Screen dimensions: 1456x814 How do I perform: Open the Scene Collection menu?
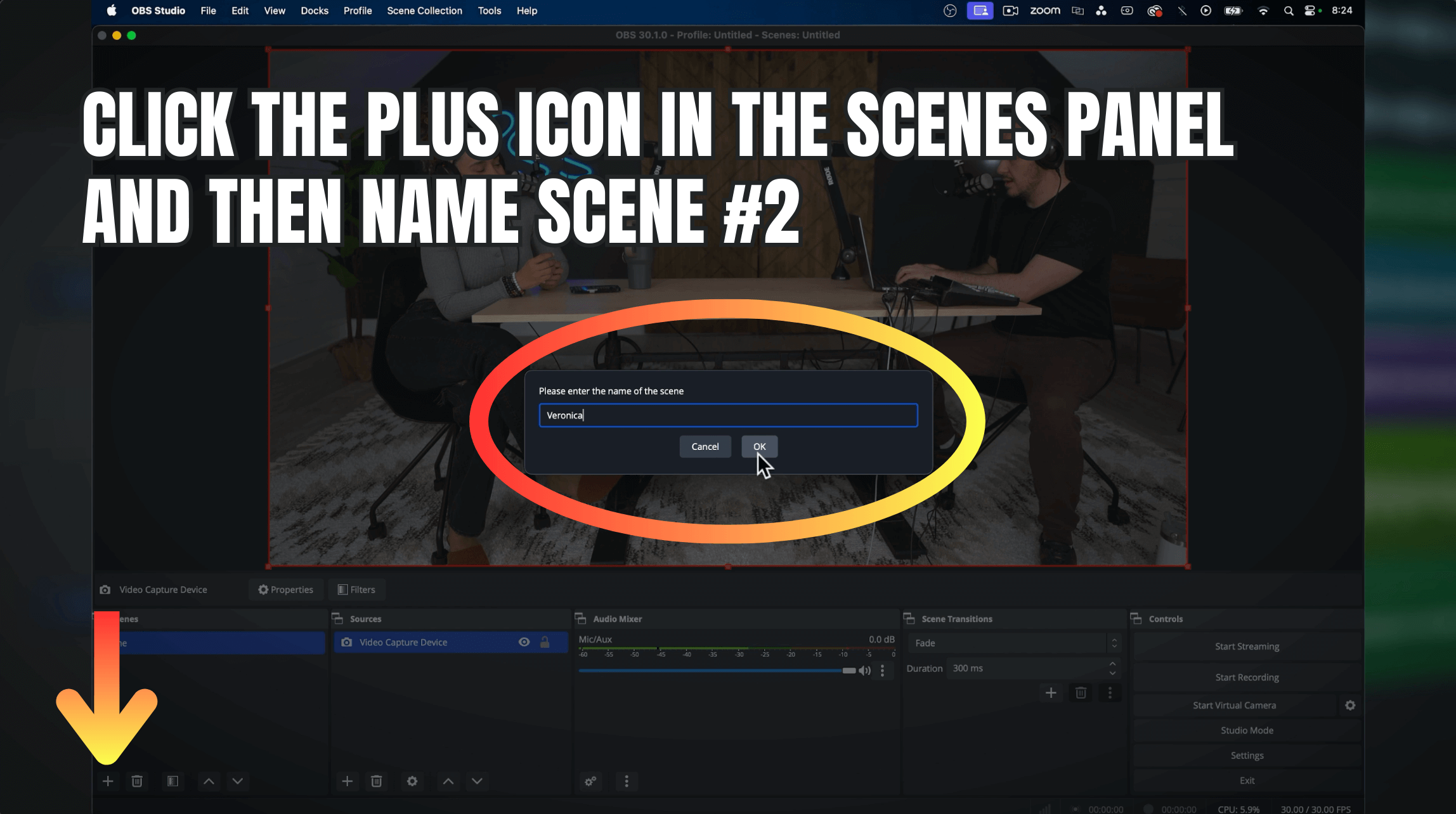pyautogui.click(x=424, y=11)
